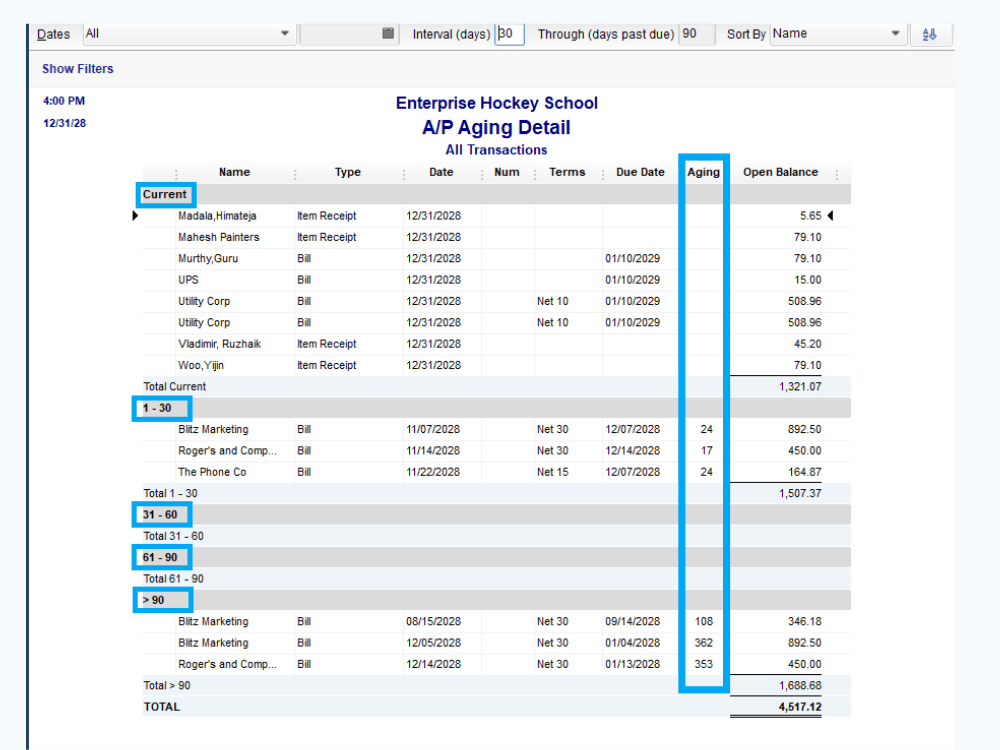Click the aging value 353
Screen dimensions: 1000x750
[703, 664]
